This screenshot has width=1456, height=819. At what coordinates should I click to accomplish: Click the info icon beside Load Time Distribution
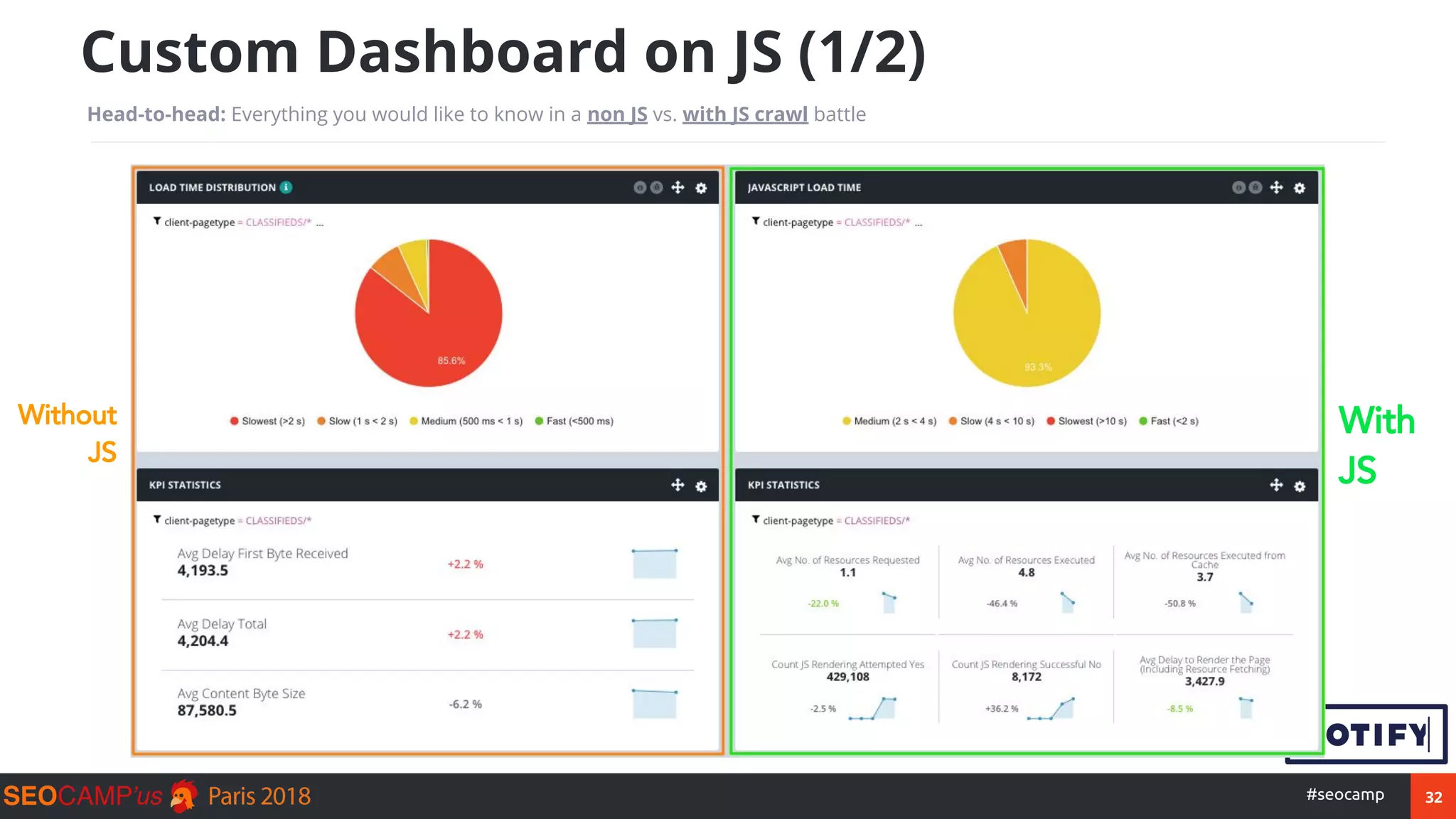[x=286, y=188]
